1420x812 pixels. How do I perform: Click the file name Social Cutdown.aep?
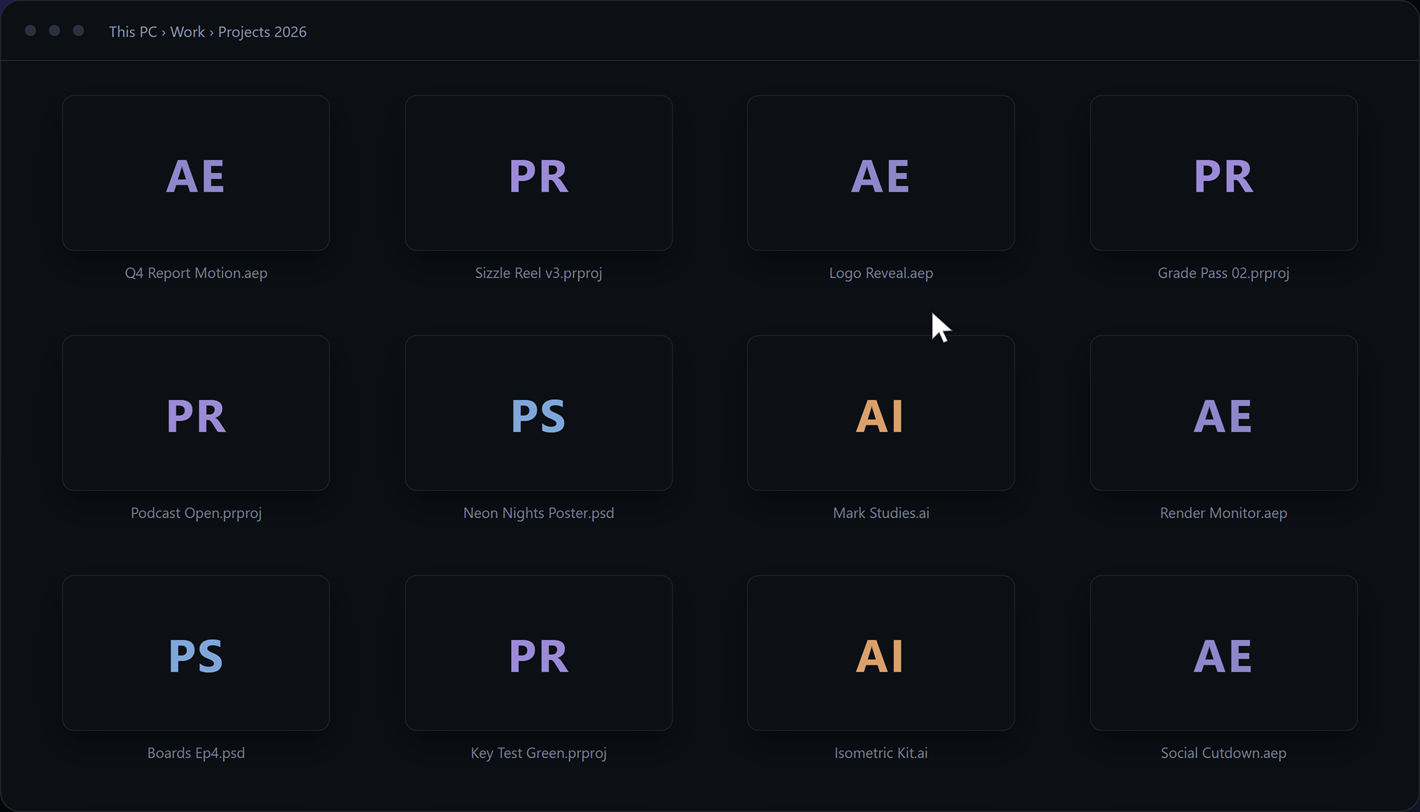1224,753
